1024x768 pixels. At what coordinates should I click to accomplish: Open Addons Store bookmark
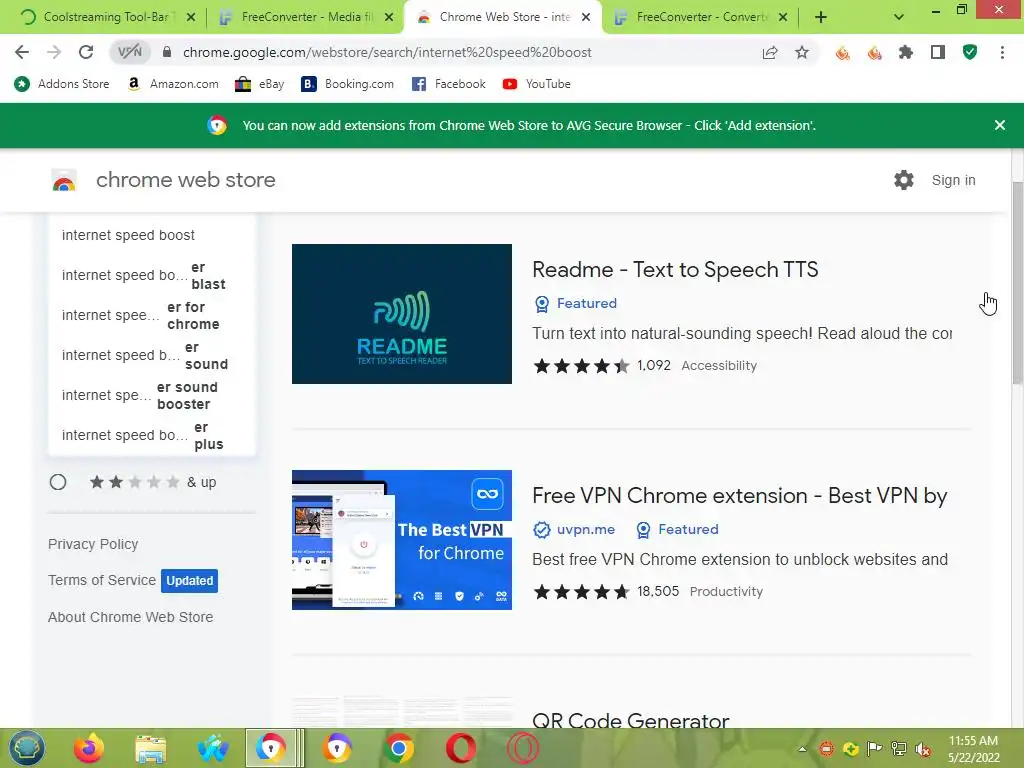pyautogui.click(x=61, y=84)
